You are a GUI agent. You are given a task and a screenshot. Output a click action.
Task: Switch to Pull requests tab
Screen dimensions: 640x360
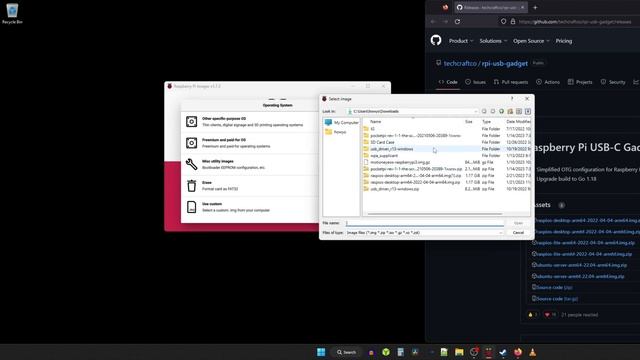[511, 82]
